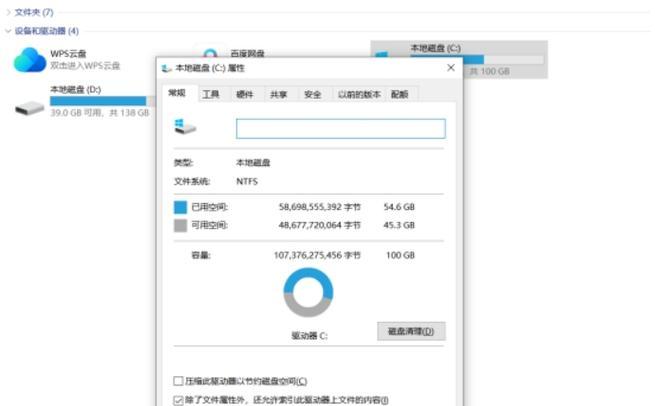Click the blue 已用空间 color swatch
This screenshot has height=406, width=655.
180,207
